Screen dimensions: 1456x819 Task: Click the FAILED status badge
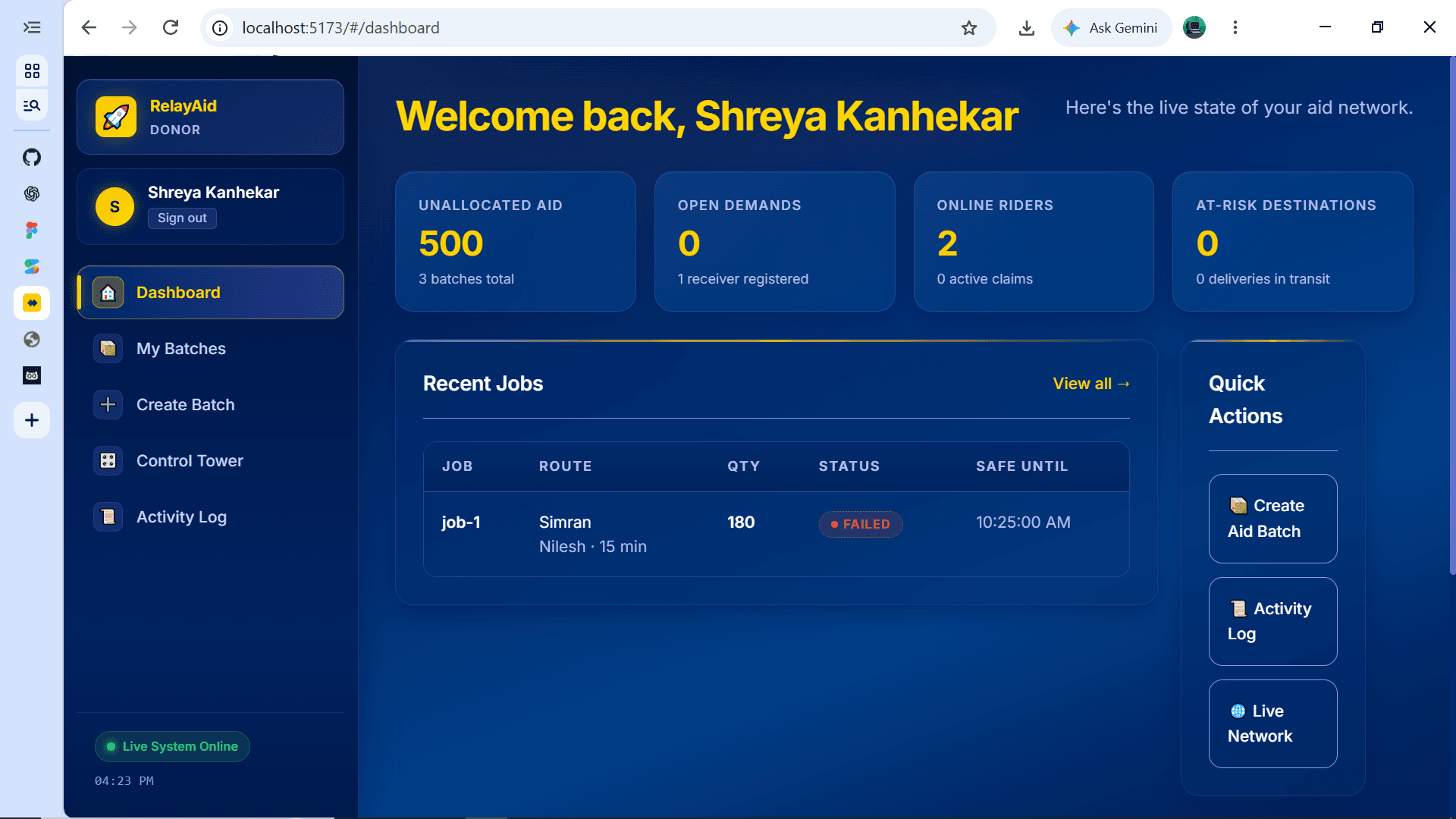coord(861,524)
